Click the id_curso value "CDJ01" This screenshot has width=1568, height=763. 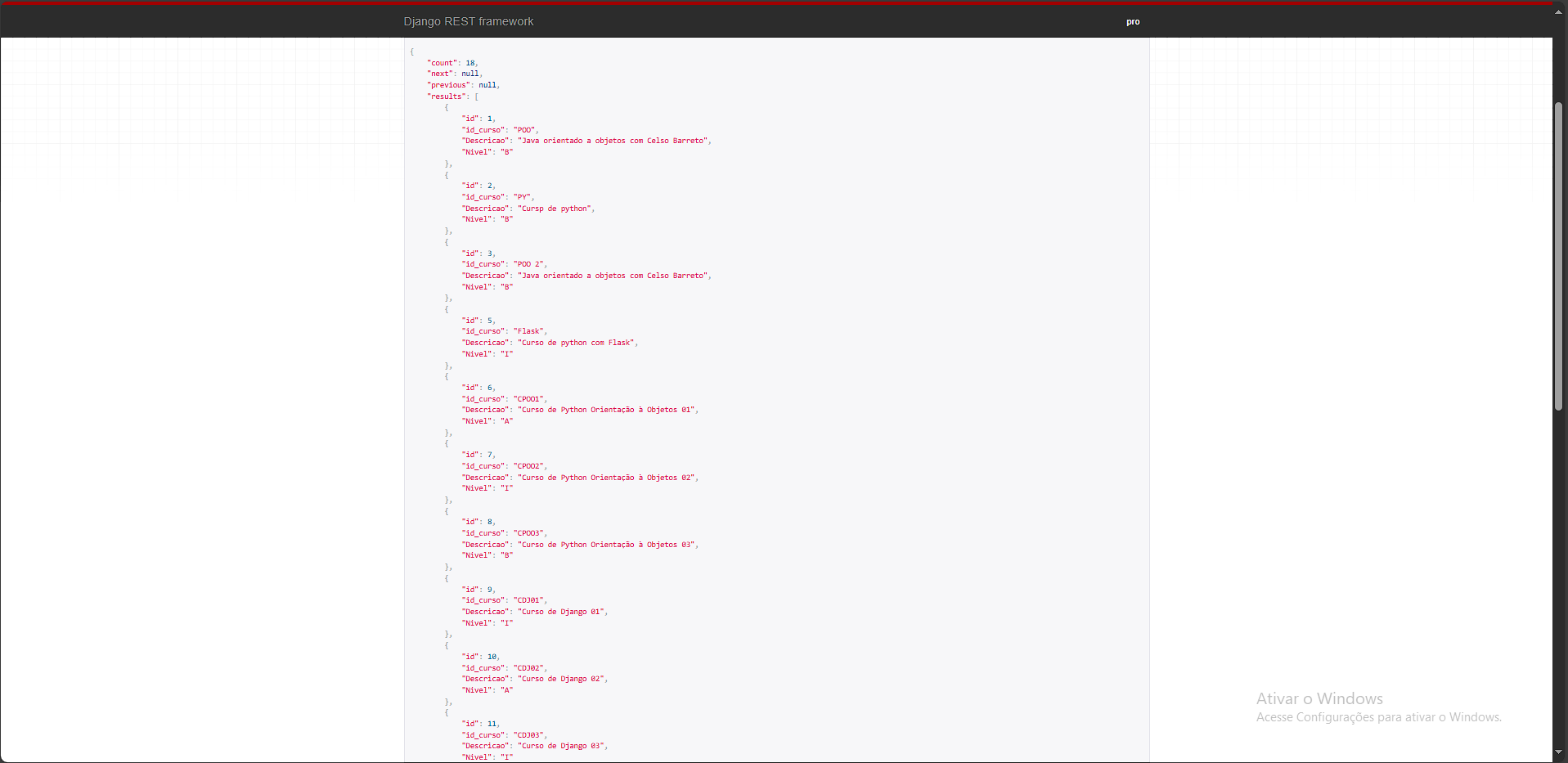[x=528, y=600]
